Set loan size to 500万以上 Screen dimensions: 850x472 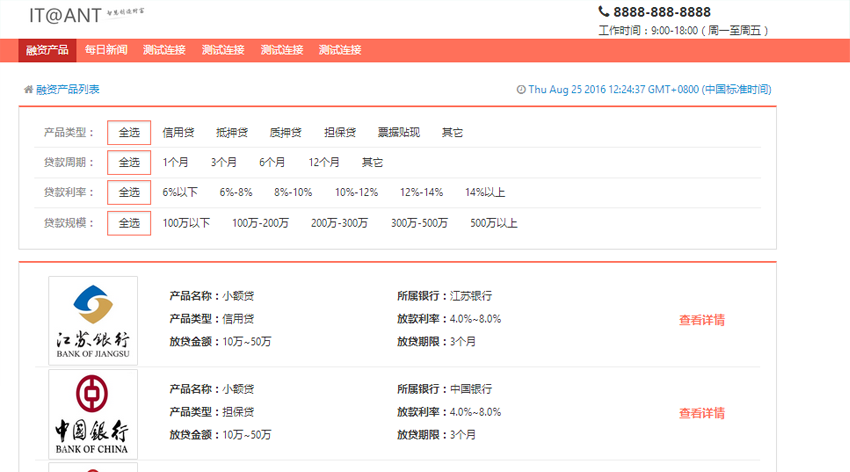(x=494, y=223)
